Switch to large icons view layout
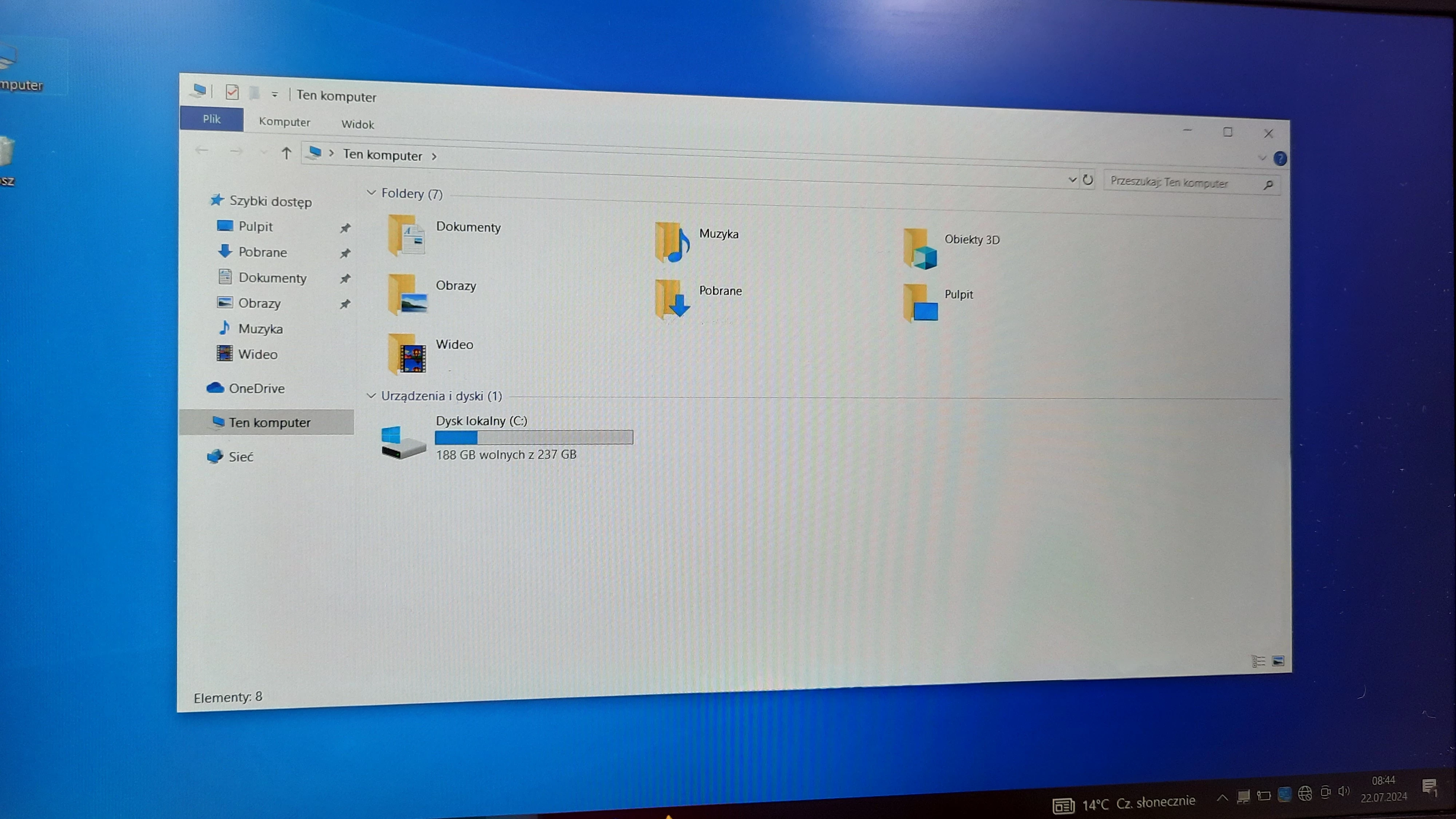This screenshot has width=1456, height=819. [1278, 661]
